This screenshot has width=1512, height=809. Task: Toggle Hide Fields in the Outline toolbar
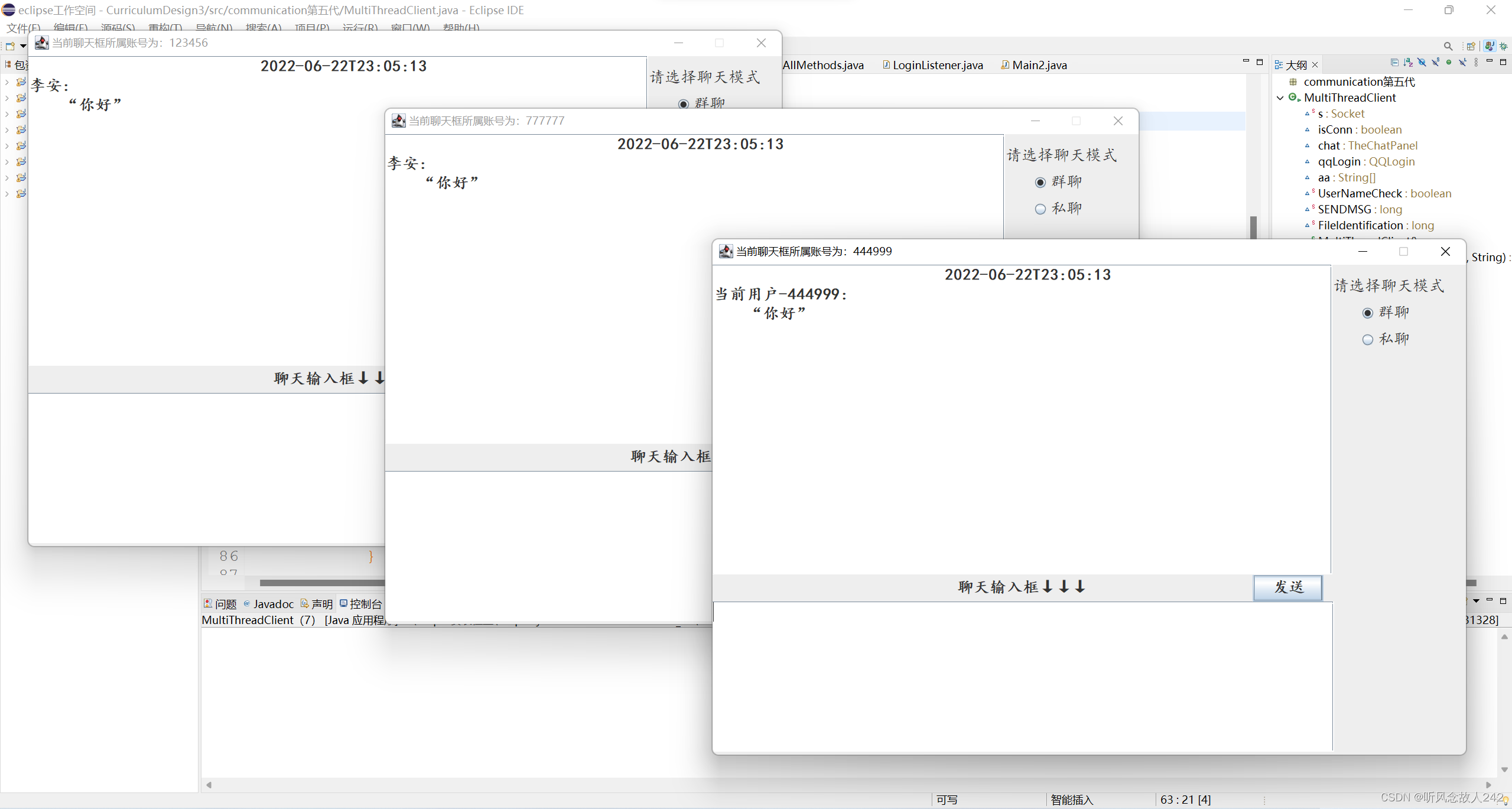[1422, 63]
